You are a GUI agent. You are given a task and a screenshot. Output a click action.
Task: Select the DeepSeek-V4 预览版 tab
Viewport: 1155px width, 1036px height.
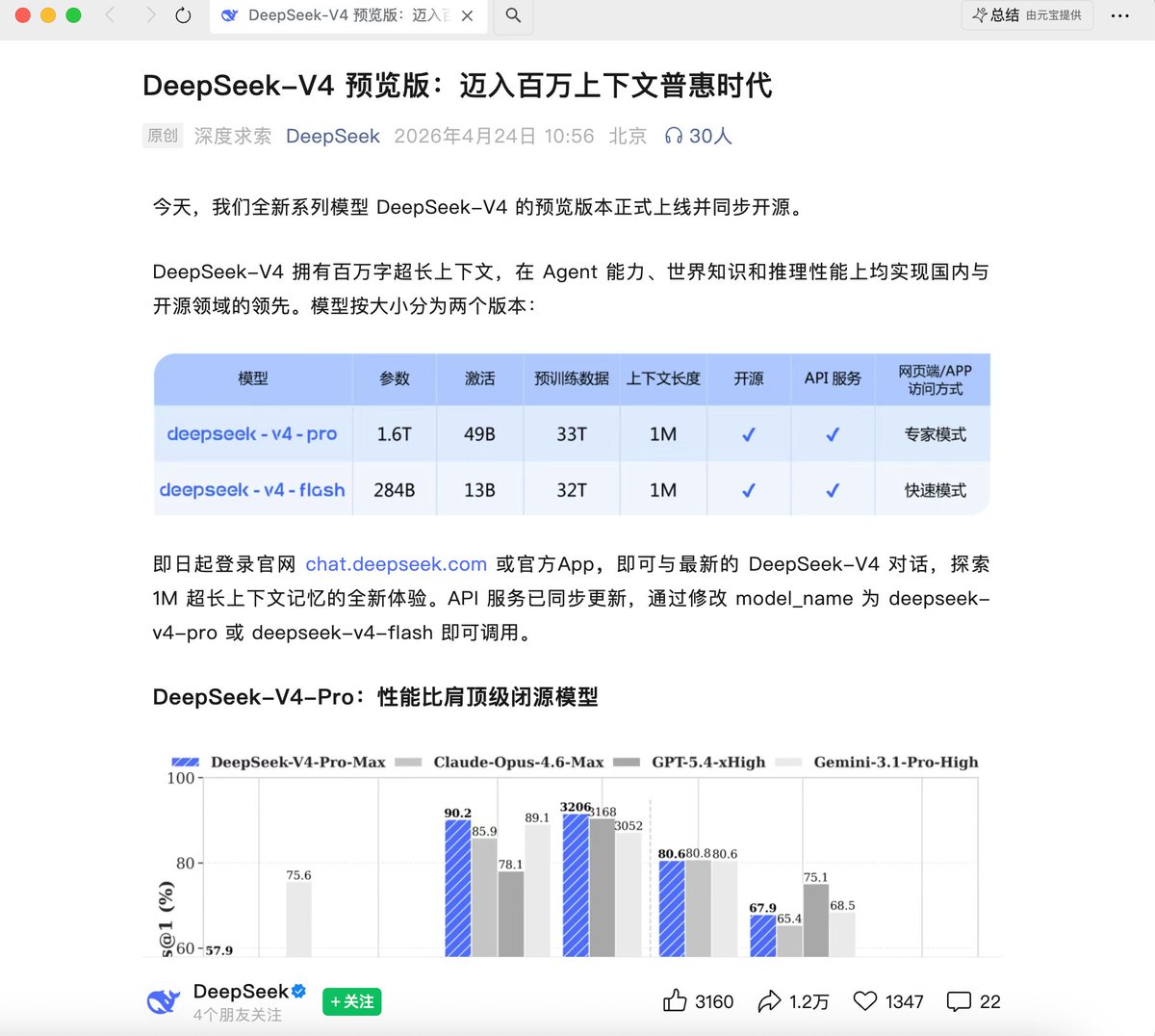coord(346,15)
